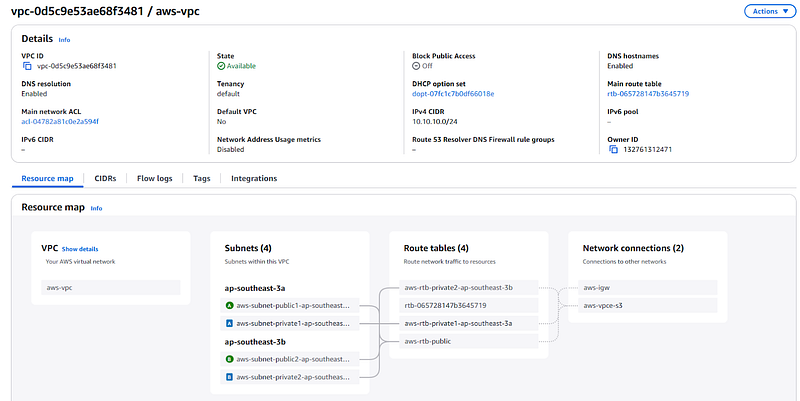
Task: Select the aws-rtb-public route table
Action: [x=469, y=341]
